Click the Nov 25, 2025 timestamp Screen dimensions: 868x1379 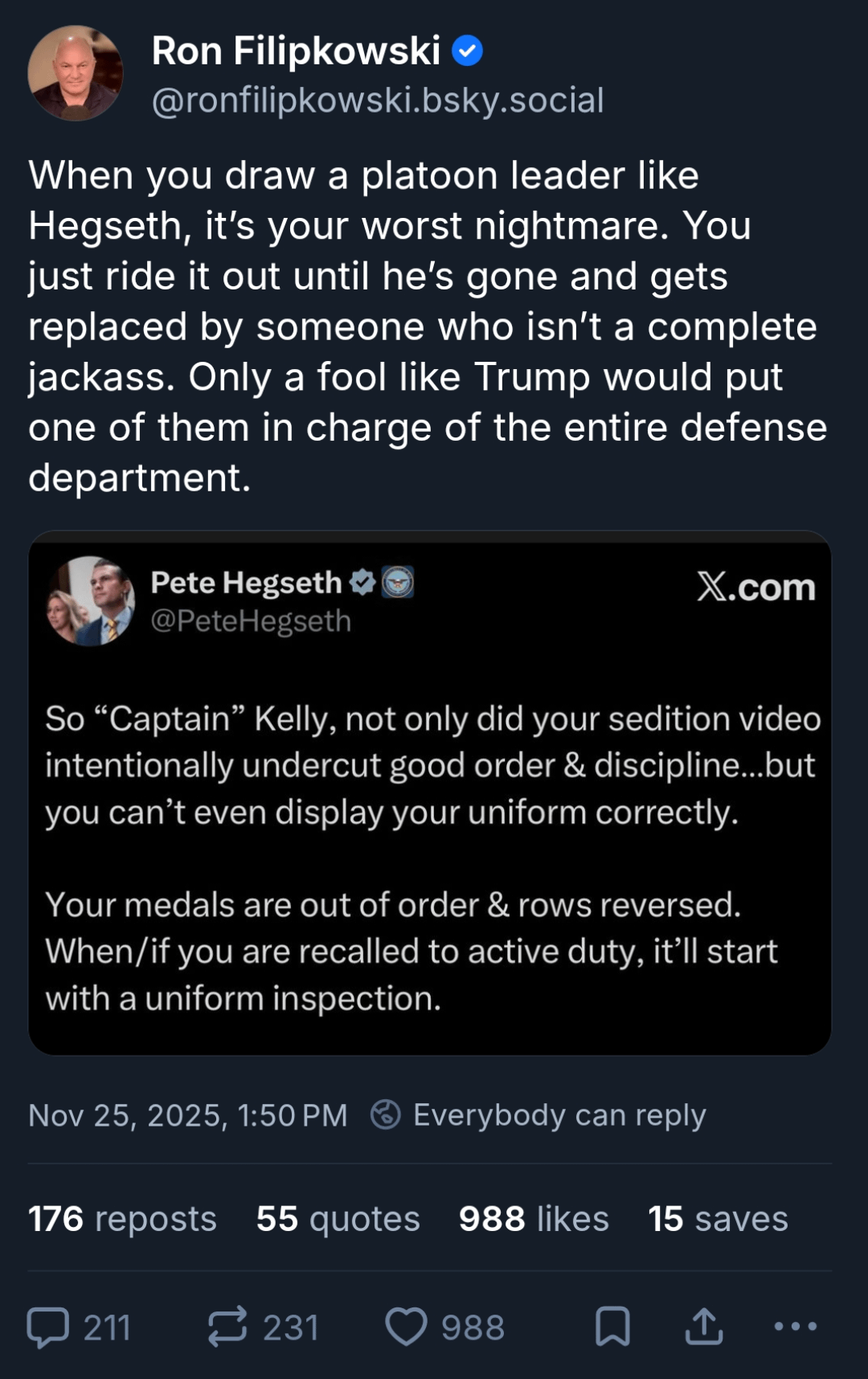[187, 1115]
